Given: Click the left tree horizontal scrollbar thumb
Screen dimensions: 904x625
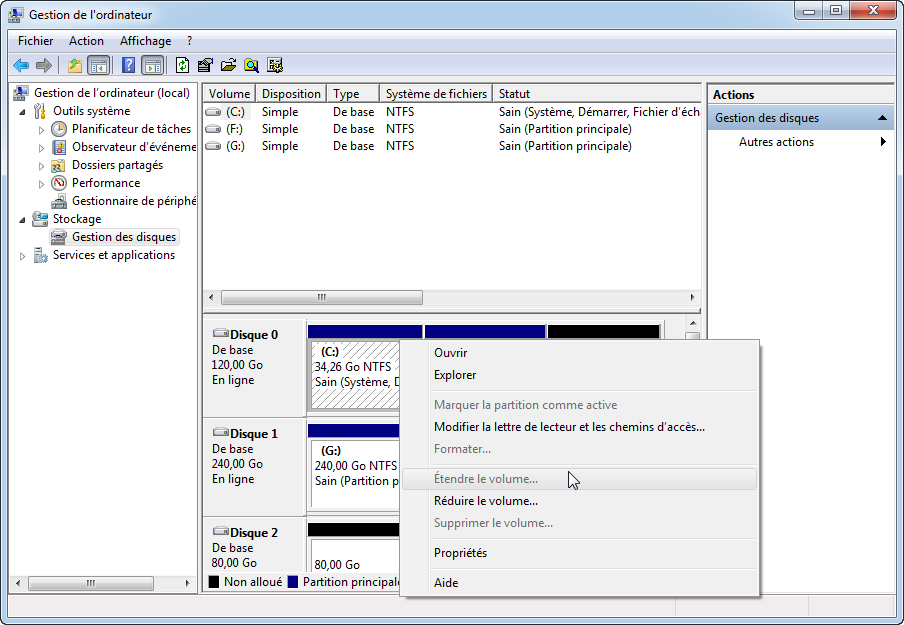Looking at the screenshot, I should click(x=91, y=583).
